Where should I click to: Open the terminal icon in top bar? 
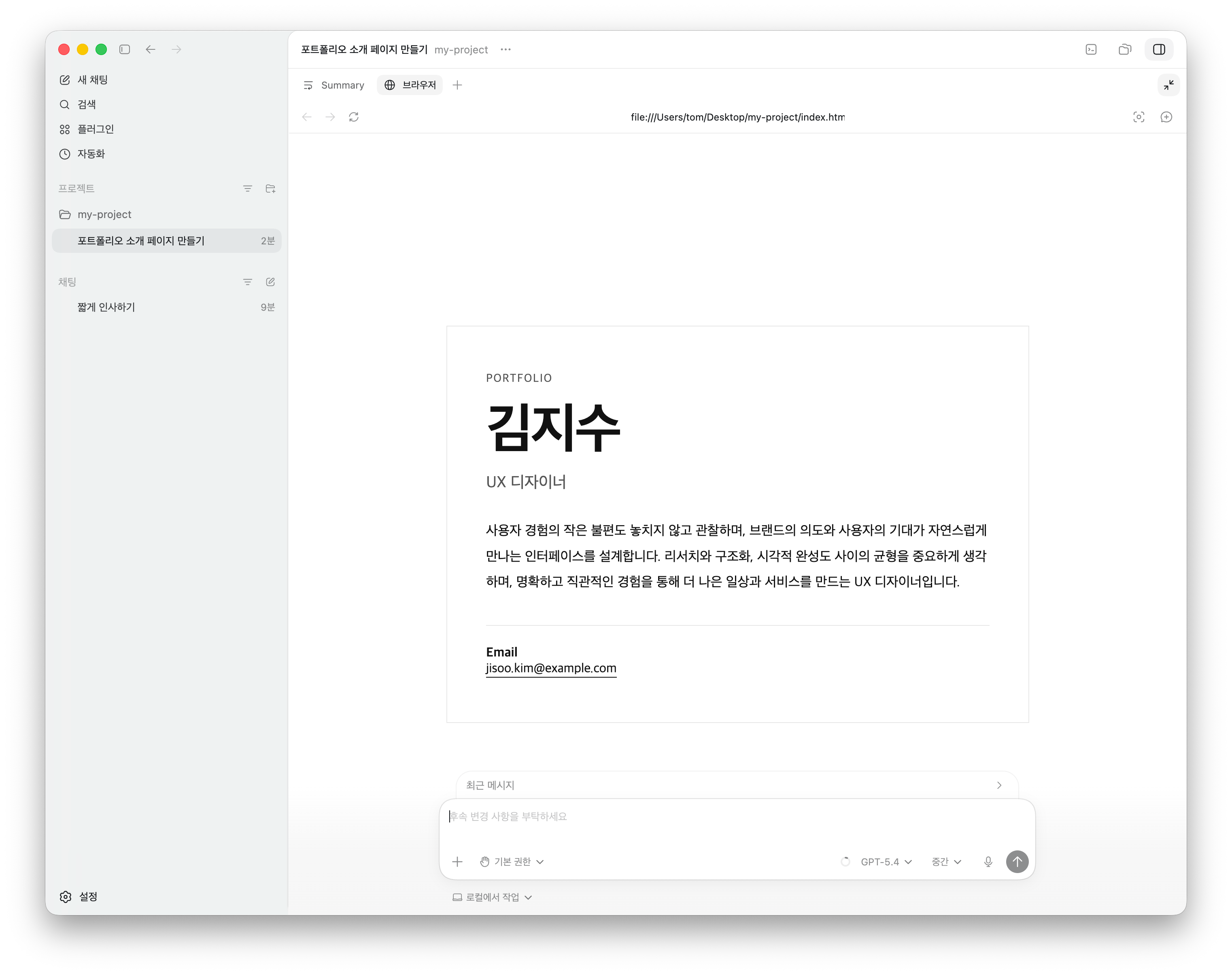pos(1091,50)
